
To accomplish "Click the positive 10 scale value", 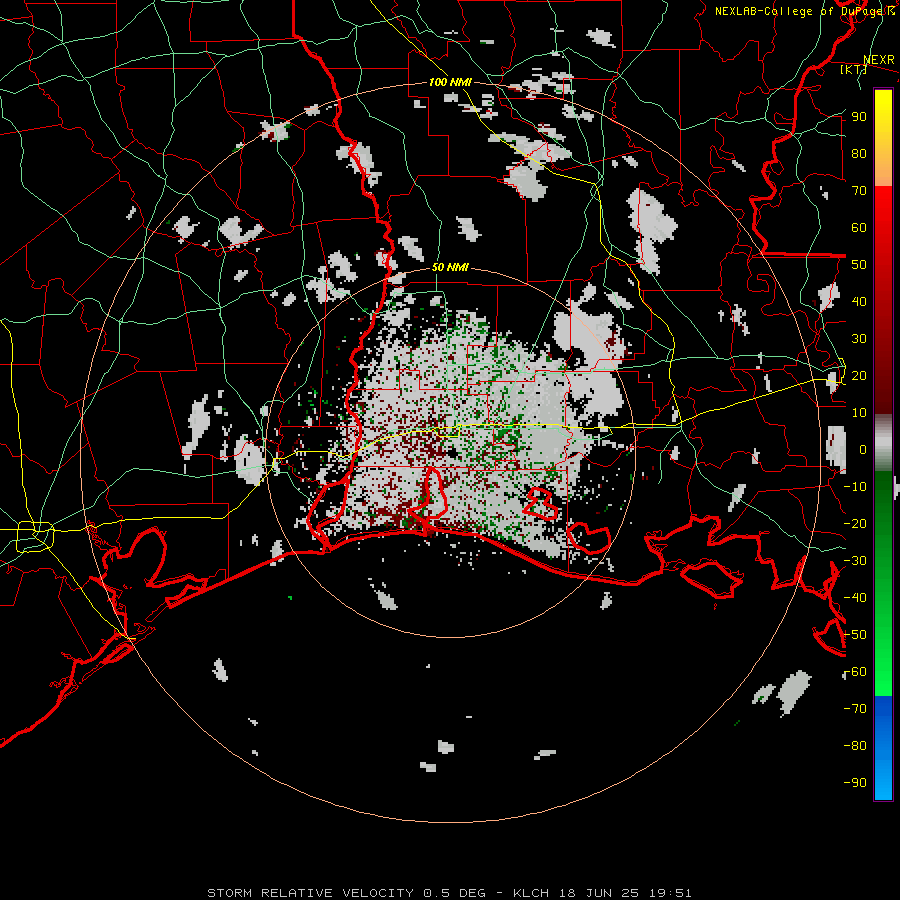I will point(859,413).
